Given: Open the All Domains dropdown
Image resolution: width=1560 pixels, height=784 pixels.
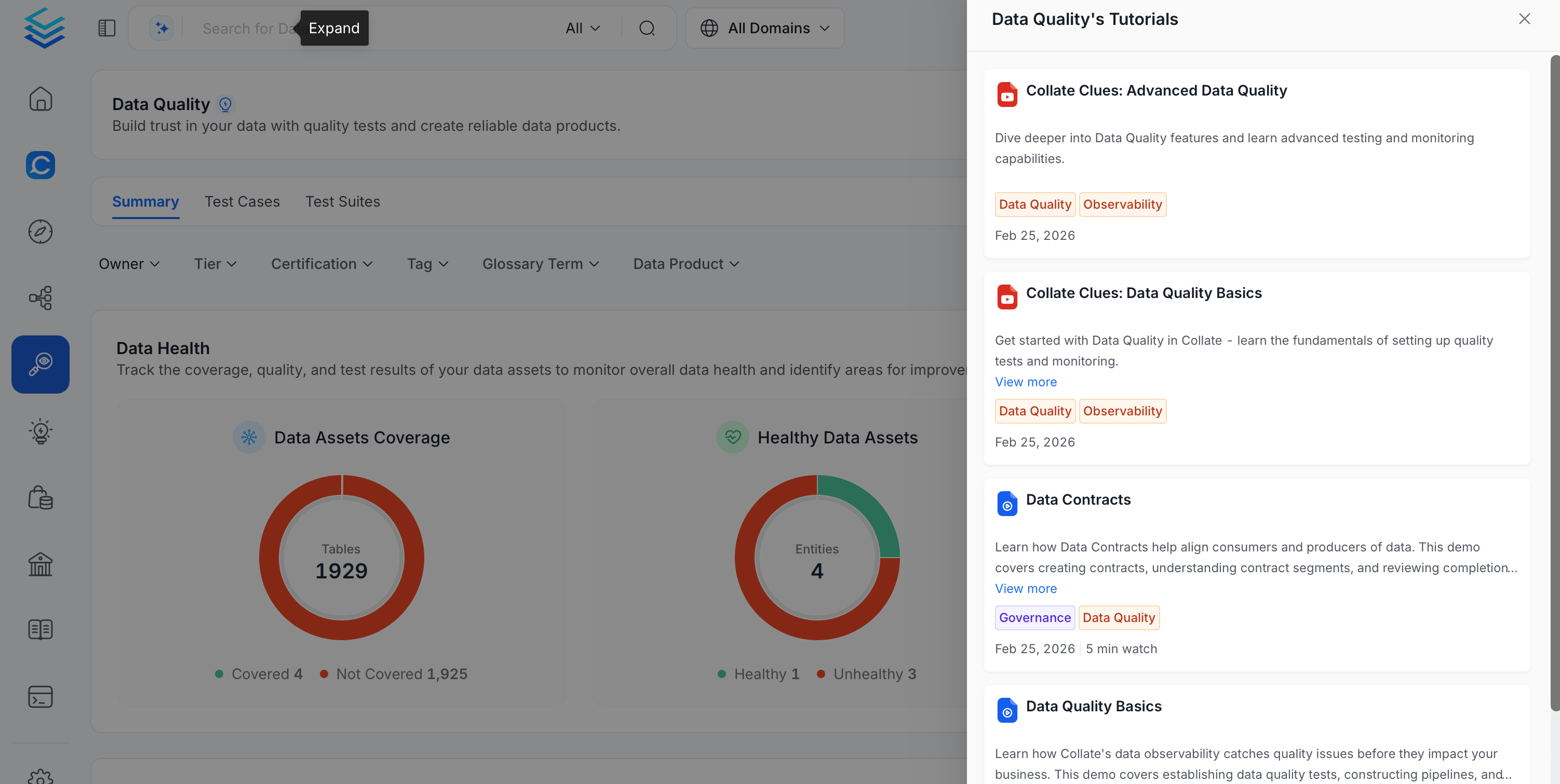Looking at the screenshot, I should click(765, 28).
